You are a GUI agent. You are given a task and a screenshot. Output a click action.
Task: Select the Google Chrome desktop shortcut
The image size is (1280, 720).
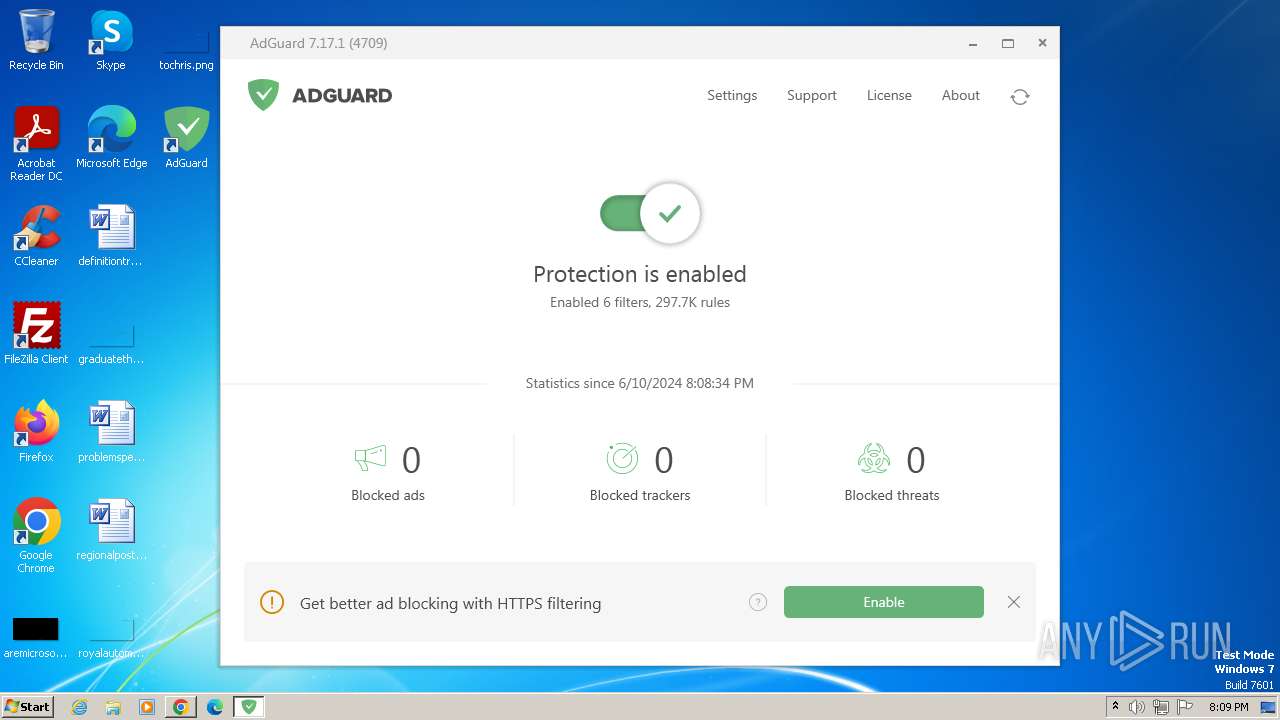pyautogui.click(x=36, y=536)
